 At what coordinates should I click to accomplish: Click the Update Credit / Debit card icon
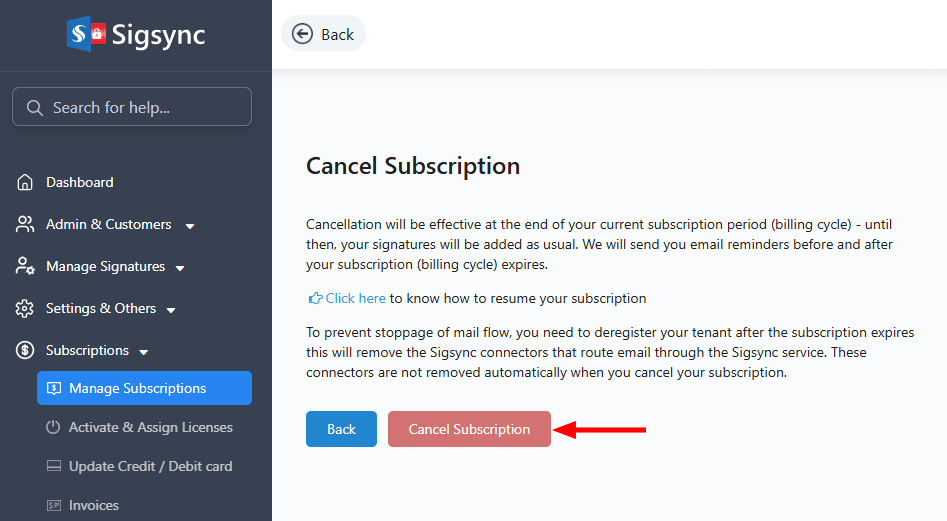[x=54, y=467]
